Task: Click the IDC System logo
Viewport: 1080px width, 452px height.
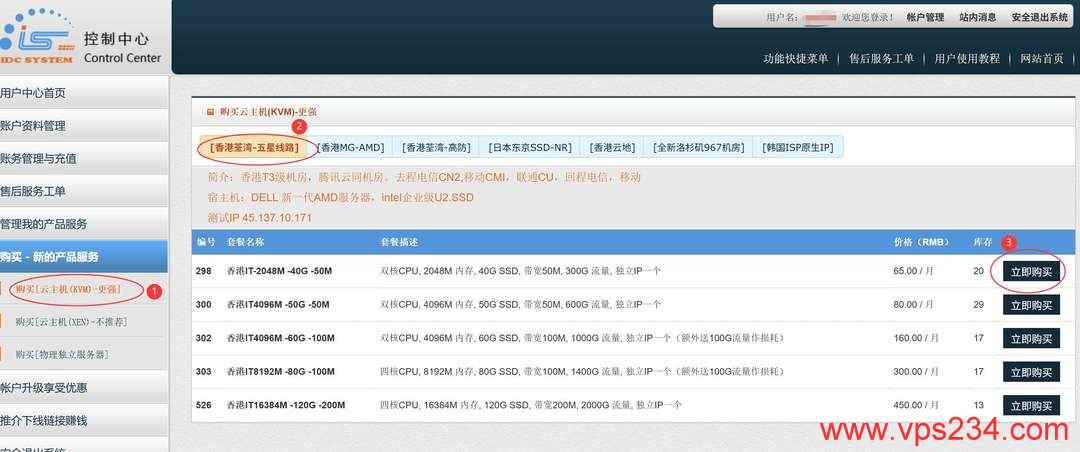Action: (40, 37)
